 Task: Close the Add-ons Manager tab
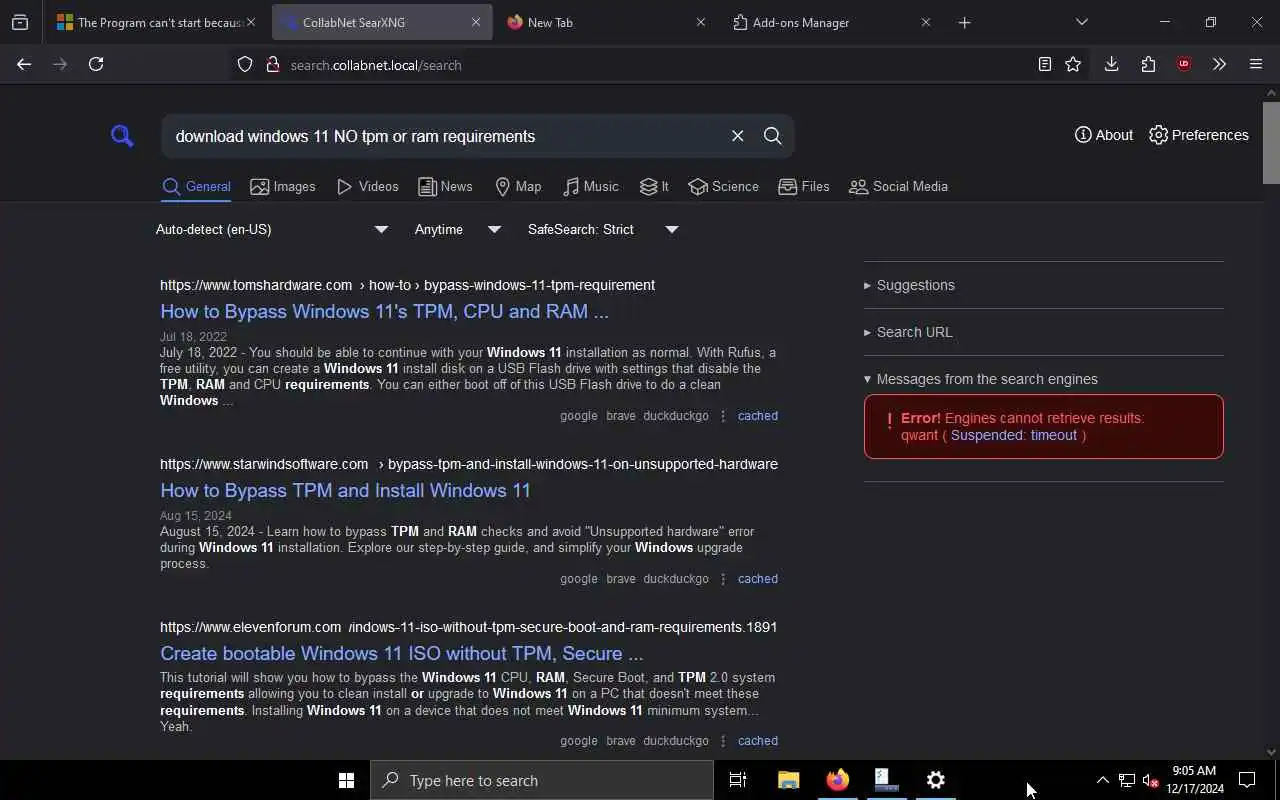925,22
